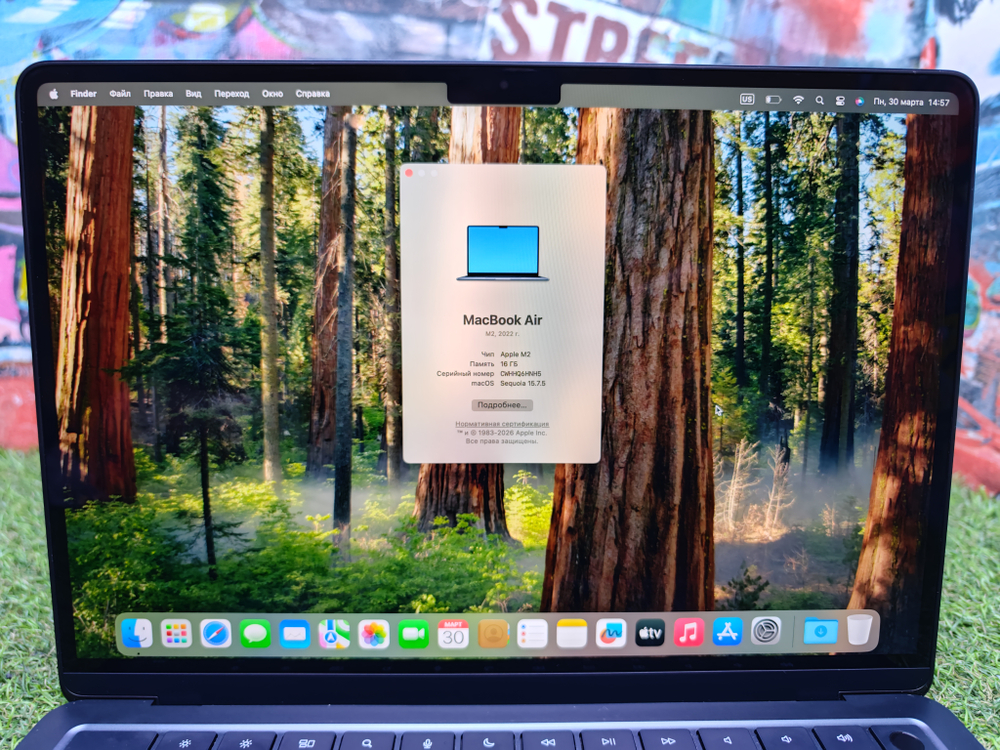Open the Файл menu
Viewport: 1000px width, 750px height.
pos(118,93)
